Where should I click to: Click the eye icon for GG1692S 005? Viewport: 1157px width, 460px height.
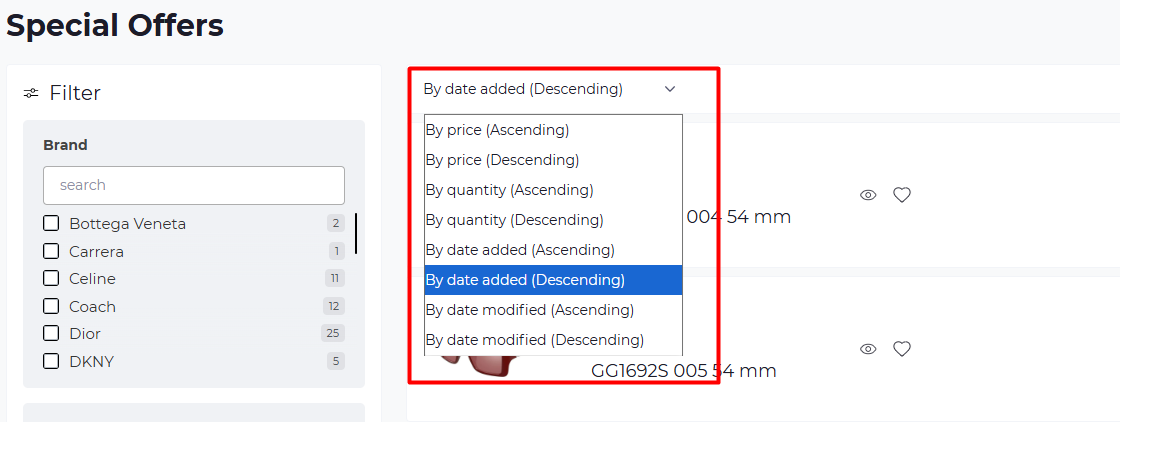(868, 349)
